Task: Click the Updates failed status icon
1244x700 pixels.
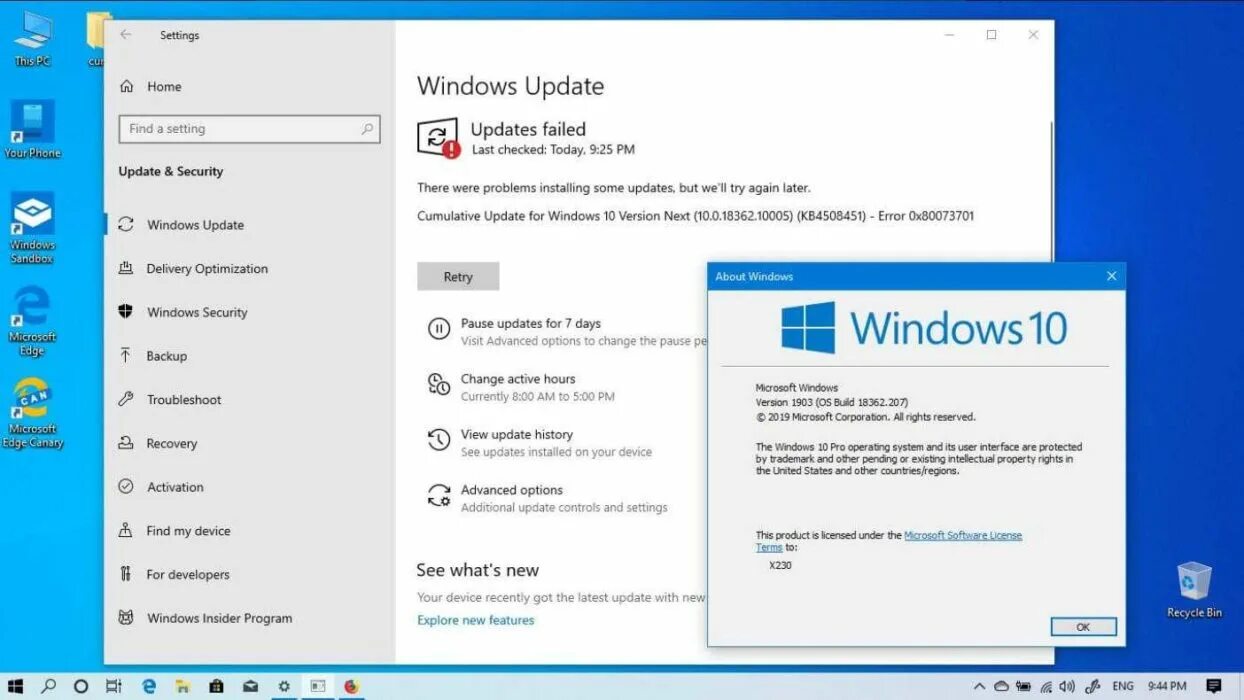Action: [x=438, y=138]
